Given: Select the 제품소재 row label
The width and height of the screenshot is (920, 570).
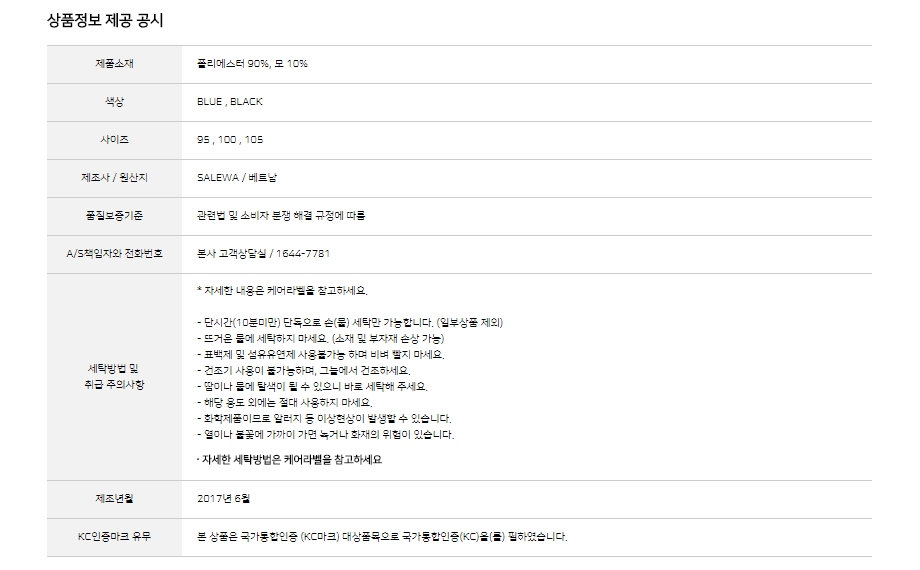Looking at the screenshot, I should [x=114, y=64].
